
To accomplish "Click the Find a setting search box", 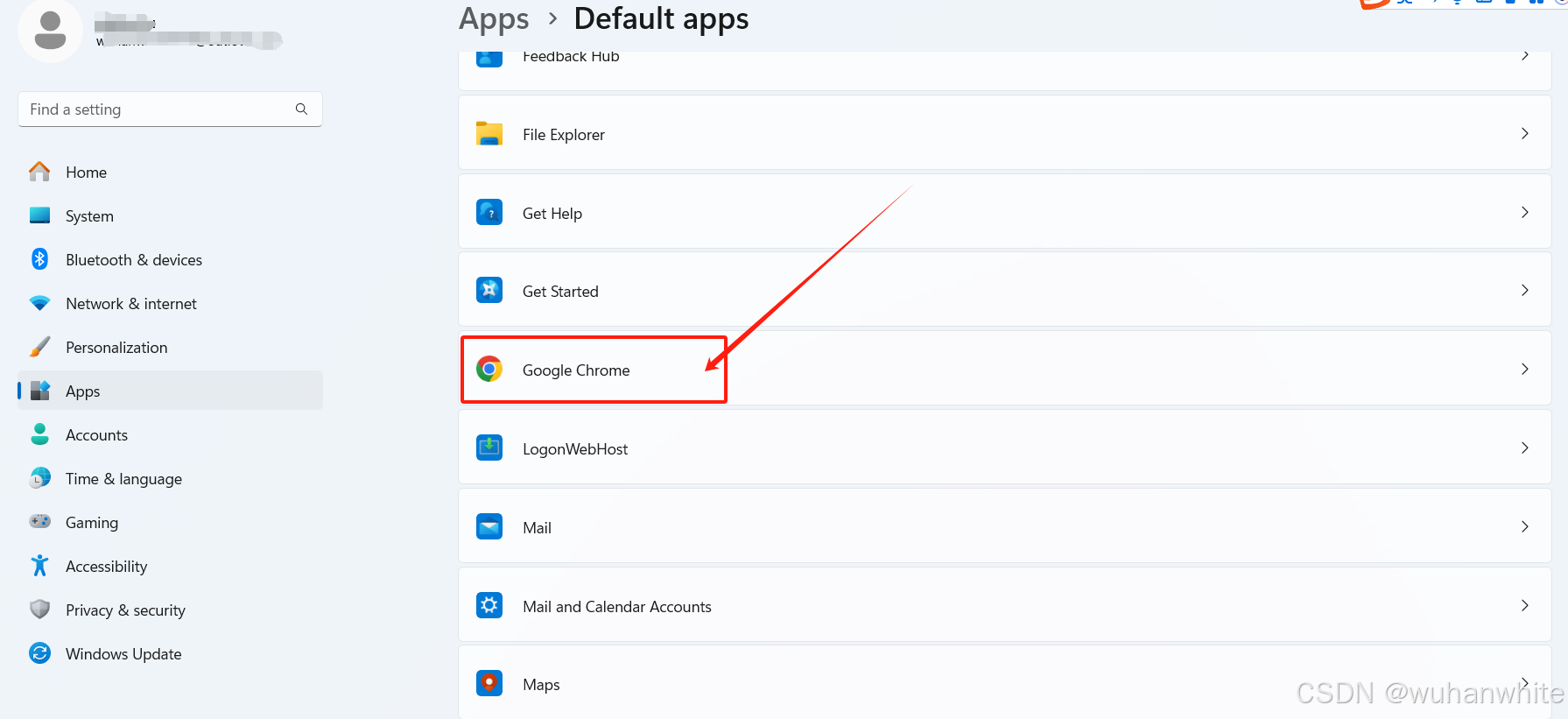I will pos(170,109).
